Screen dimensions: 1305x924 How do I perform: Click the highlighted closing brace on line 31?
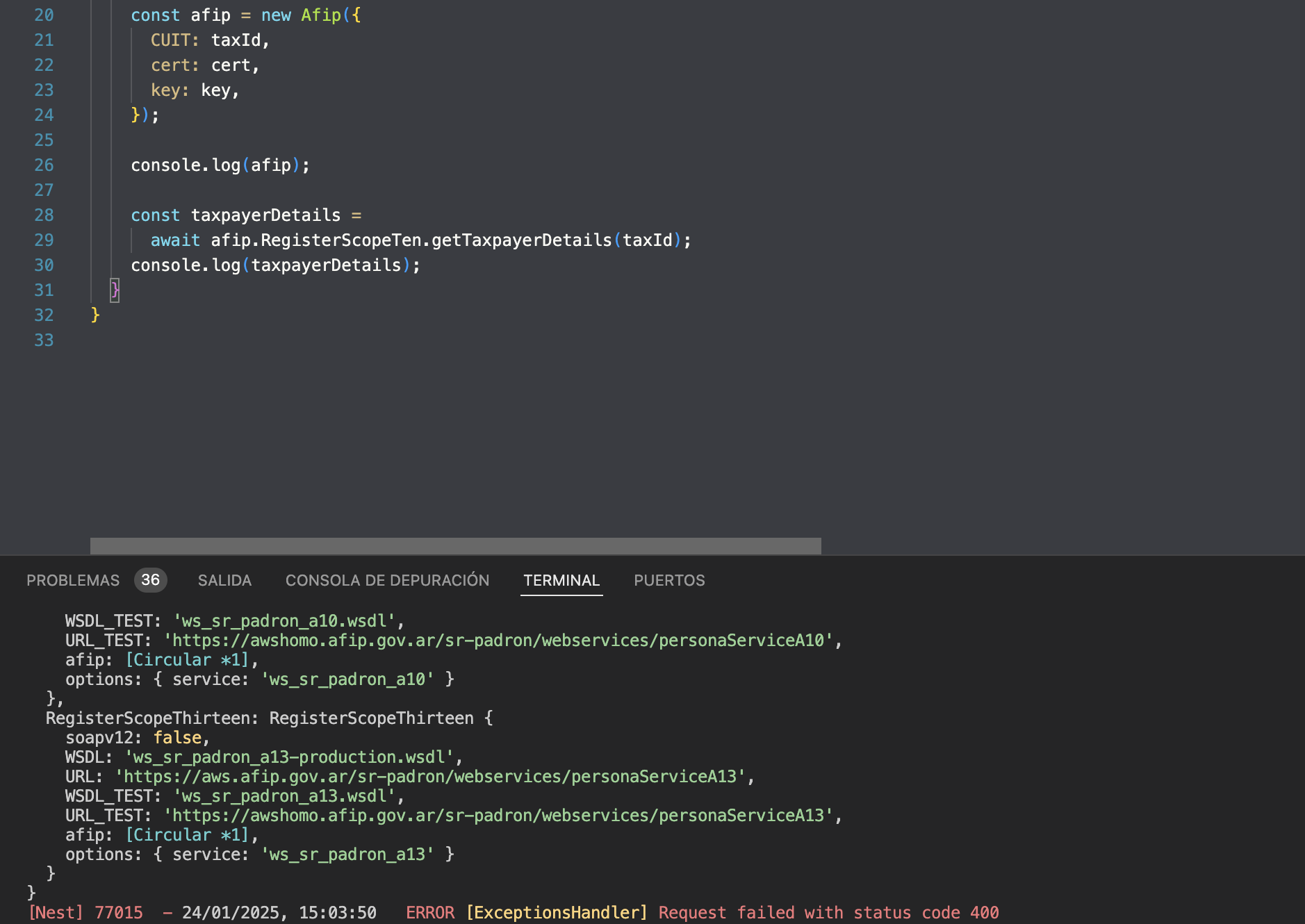pos(115,290)
